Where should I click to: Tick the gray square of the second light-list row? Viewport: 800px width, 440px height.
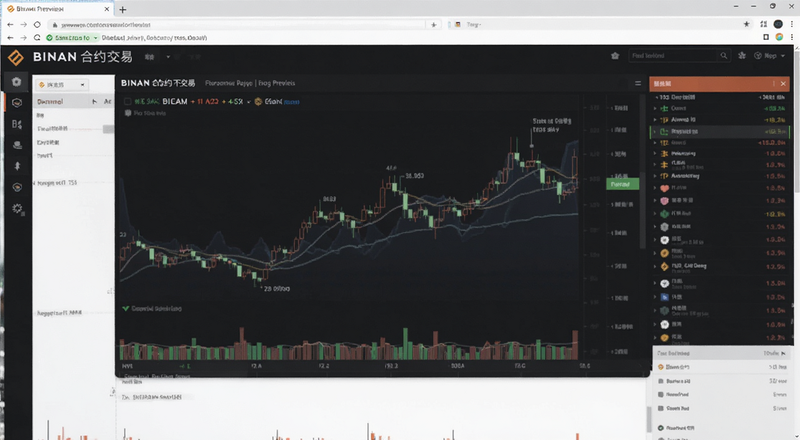(661, 381)
